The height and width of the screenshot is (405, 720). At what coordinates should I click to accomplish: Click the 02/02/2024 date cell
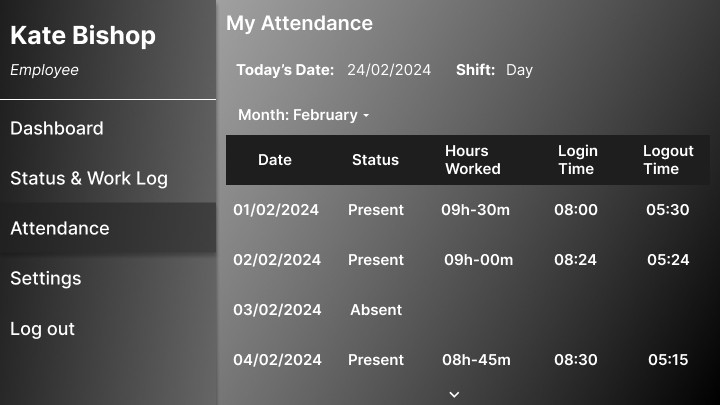277,260
